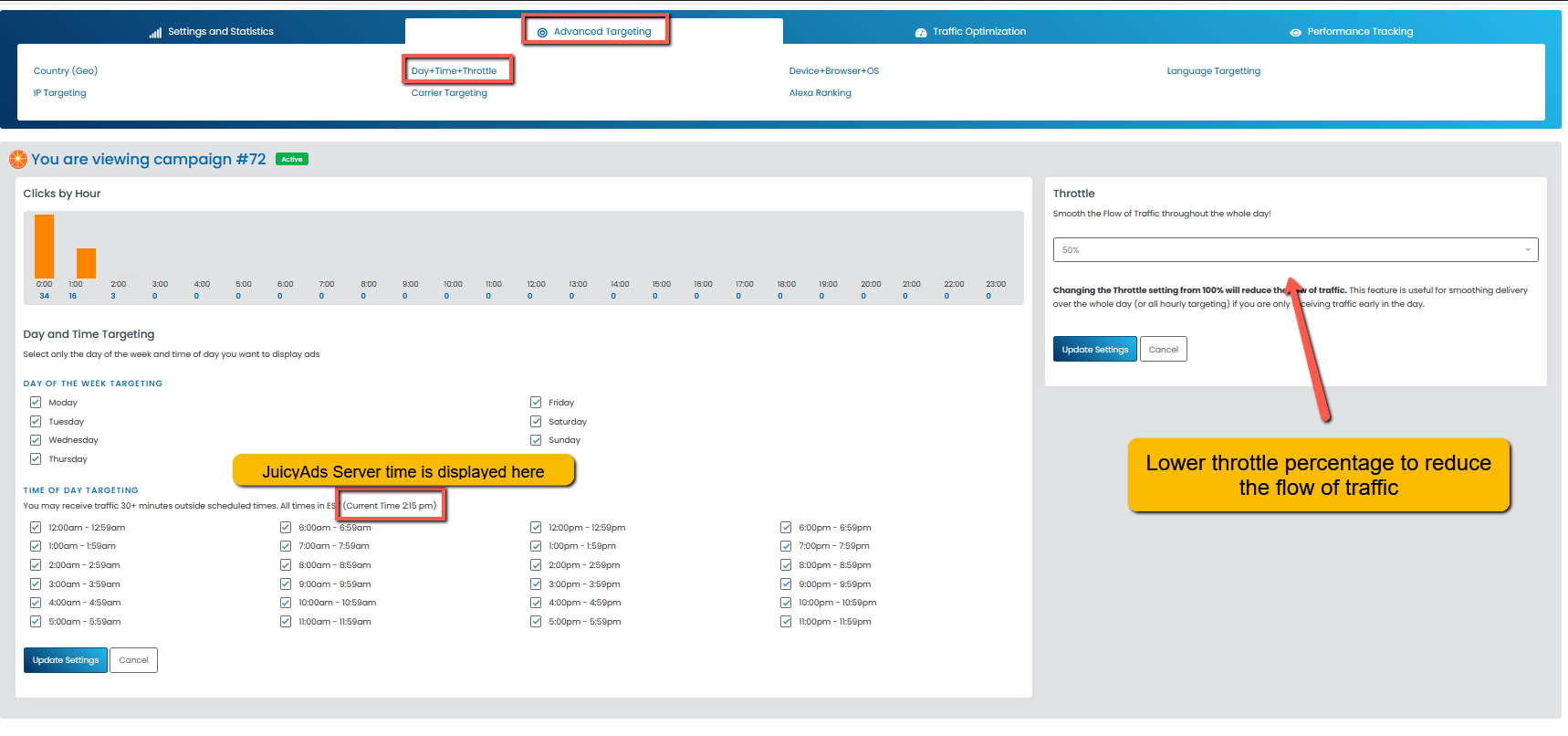This screenshot has width=1568, height=736.
Task: Toggle the Sunday checkbox
Action: click(536, 440)
